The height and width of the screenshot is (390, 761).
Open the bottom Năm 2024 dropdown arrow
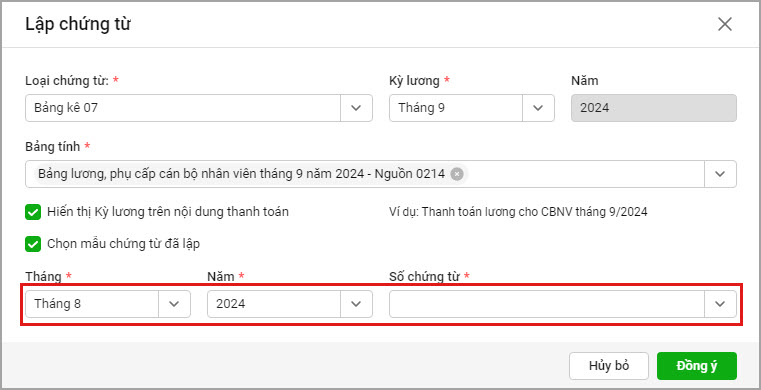[x=356, y=304]
